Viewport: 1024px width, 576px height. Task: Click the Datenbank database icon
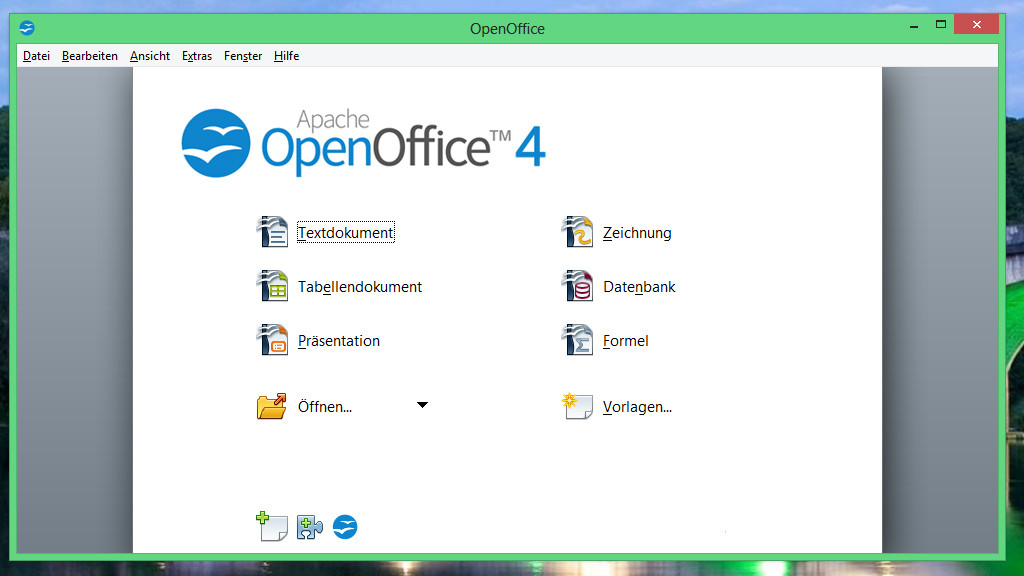click(577, 286)
